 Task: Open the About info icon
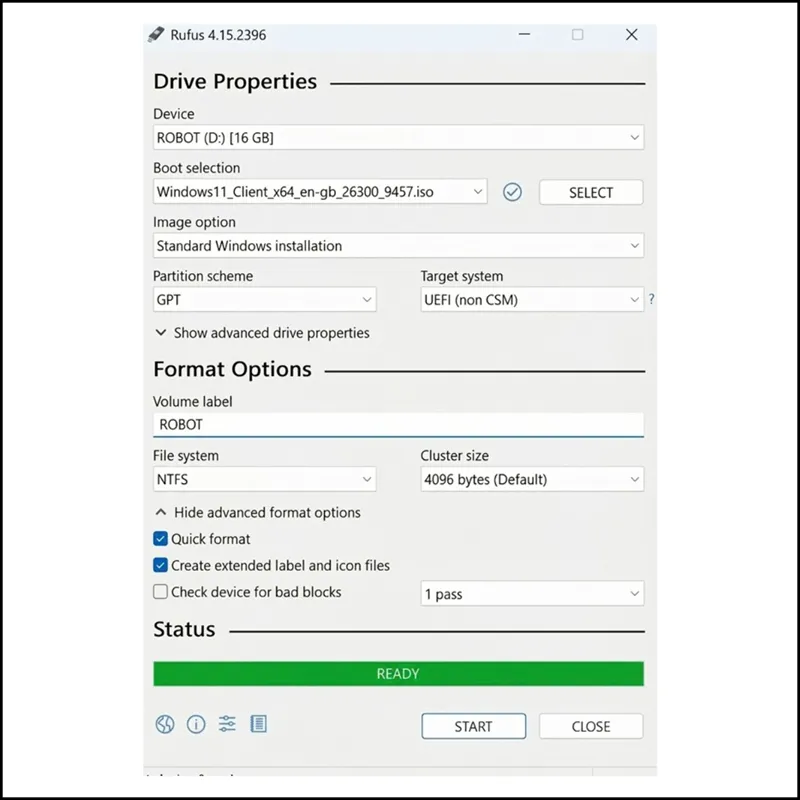coord(196,724)
